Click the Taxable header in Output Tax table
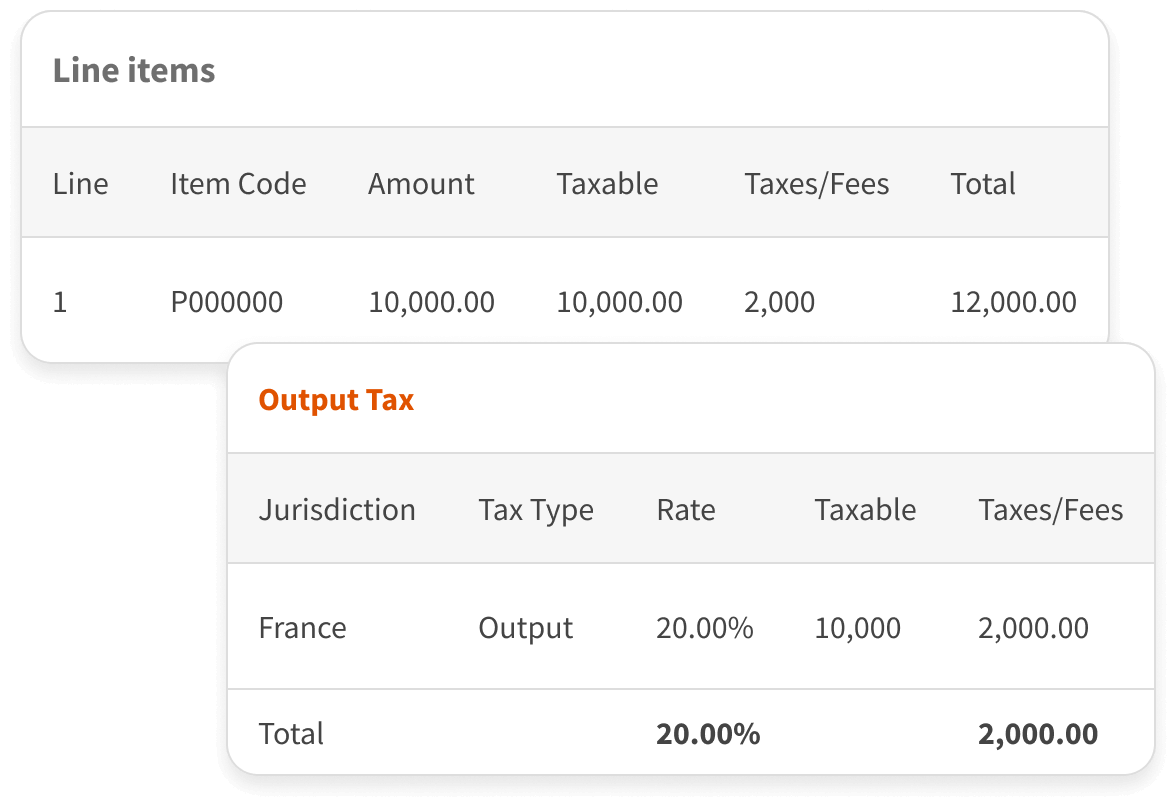The width and height of the screenshot is (1176, 806). click(x=865, y=510)
